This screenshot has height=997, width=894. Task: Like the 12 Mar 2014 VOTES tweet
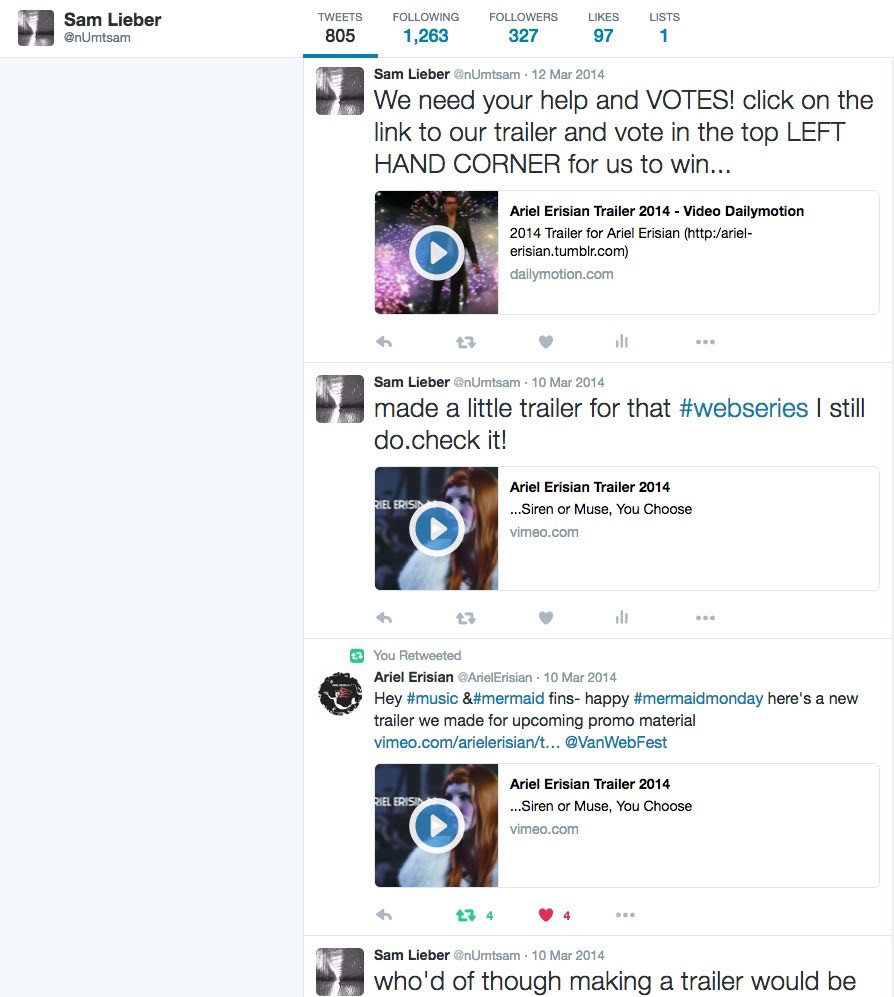[546, 342]
